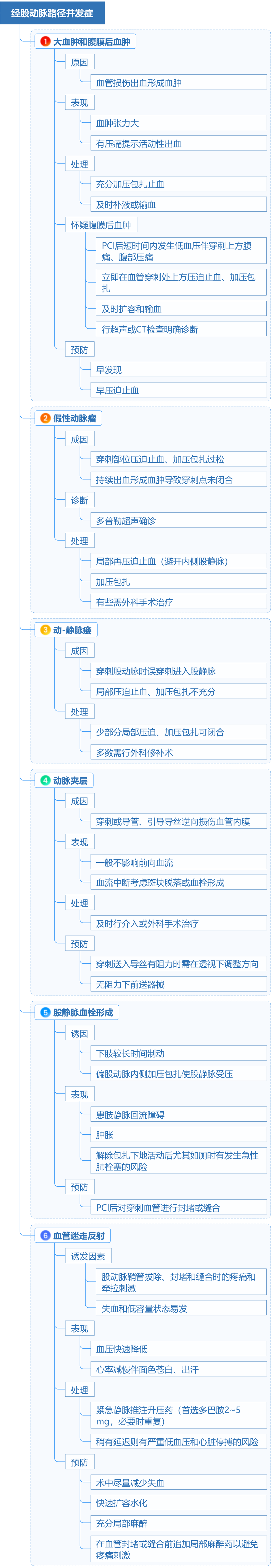This screenshot has width=275, height=1568.
Task: Click the text 及时补液或输血
Action: tap(126, 204)
